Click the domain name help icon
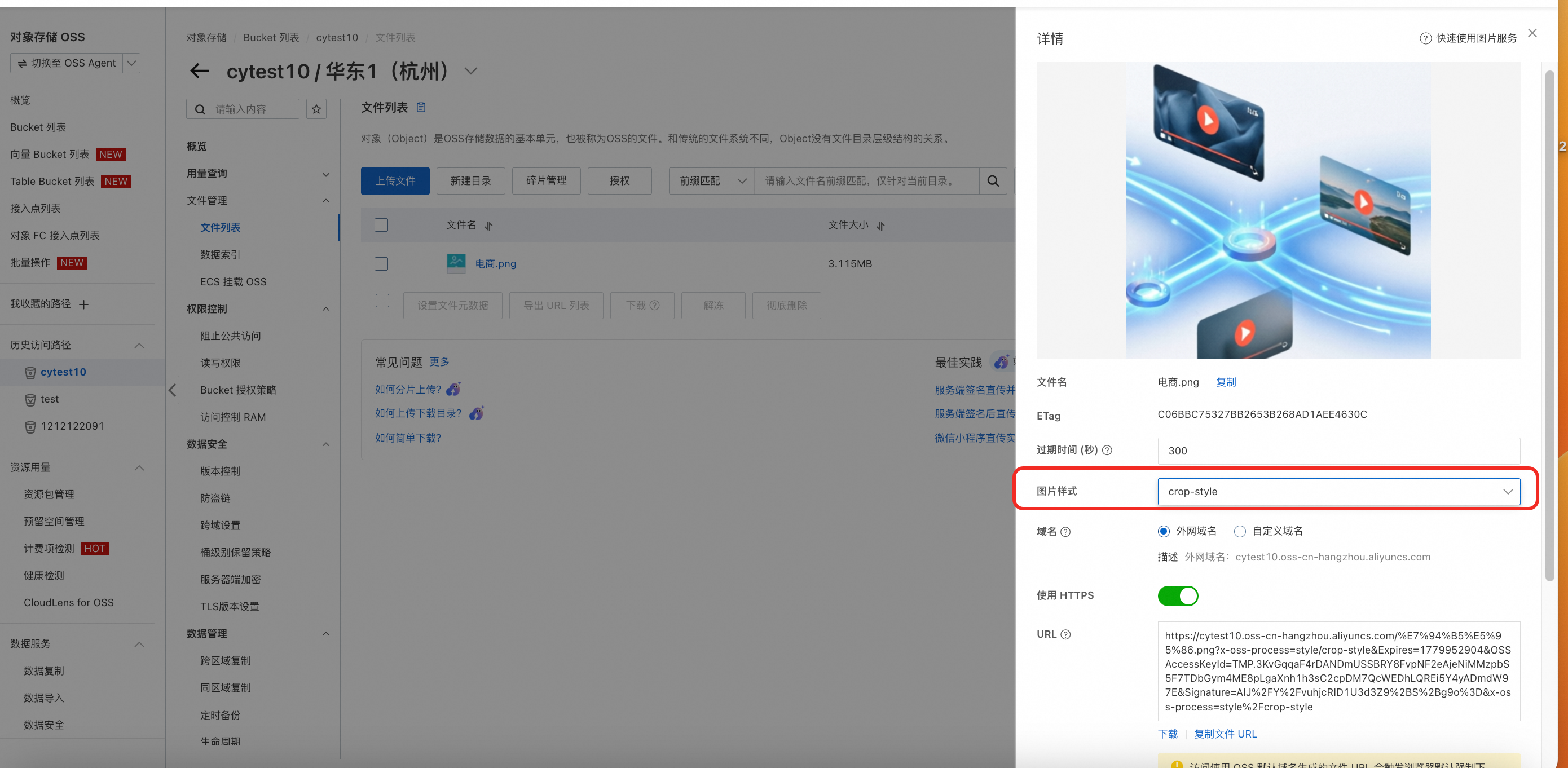The width and height of the screenshot is (1568, 768). (1065, 532)
